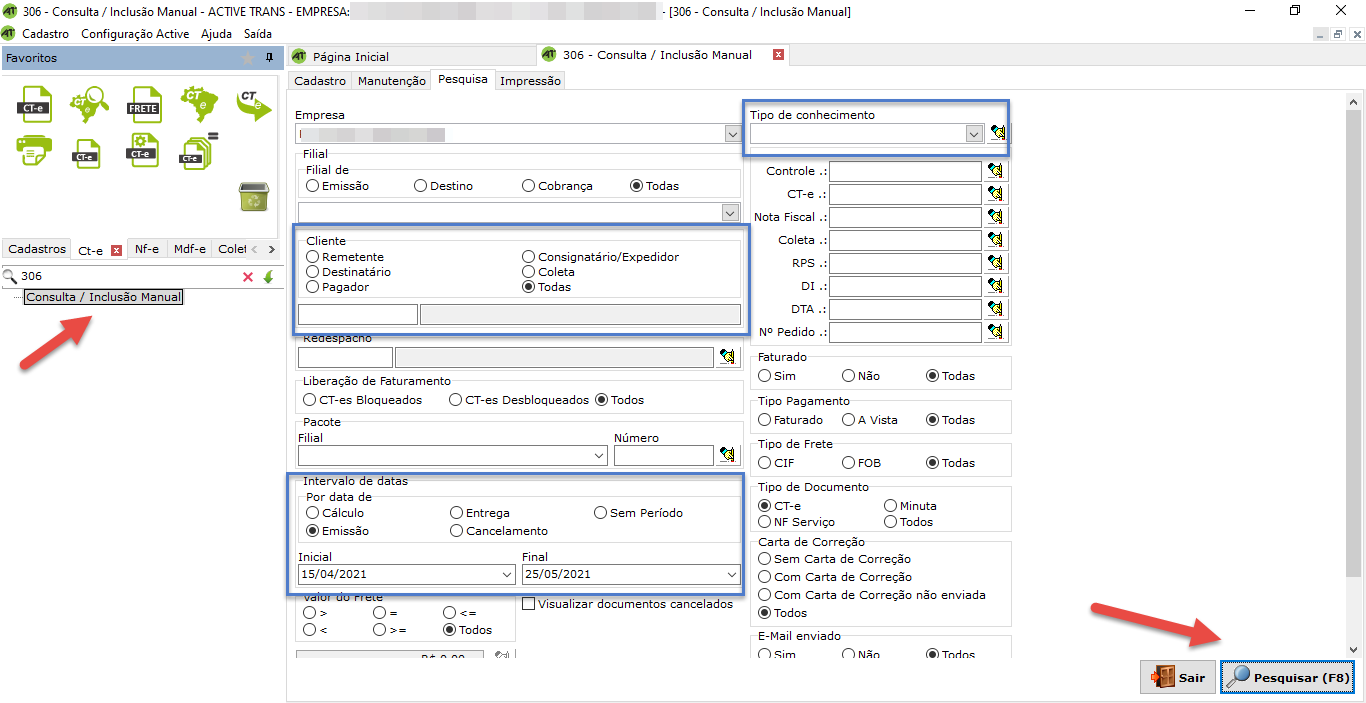
Task: Click the lookup icon beside DI field
Action: [994, 286]
